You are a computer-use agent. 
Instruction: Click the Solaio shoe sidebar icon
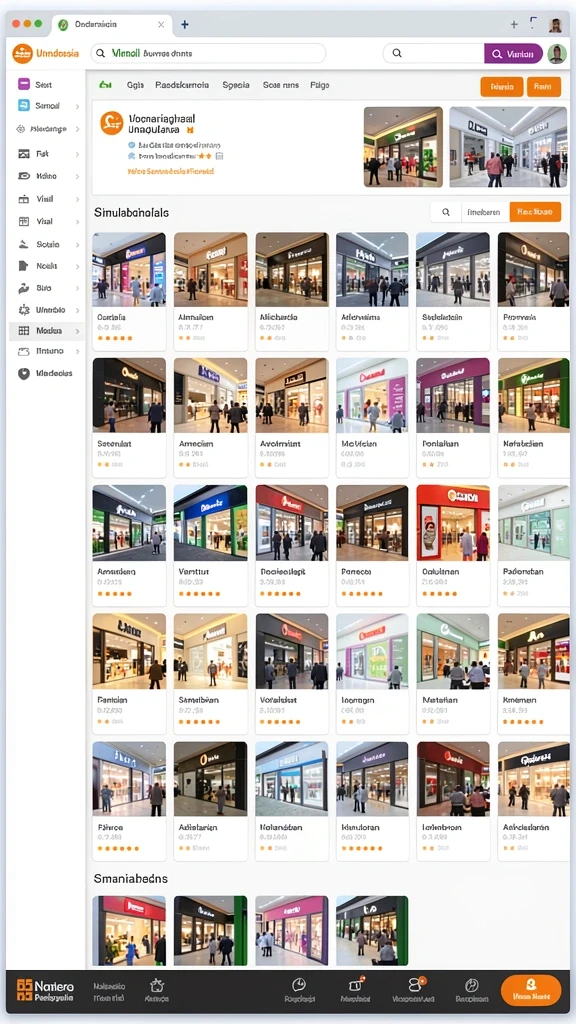[24, 244]
